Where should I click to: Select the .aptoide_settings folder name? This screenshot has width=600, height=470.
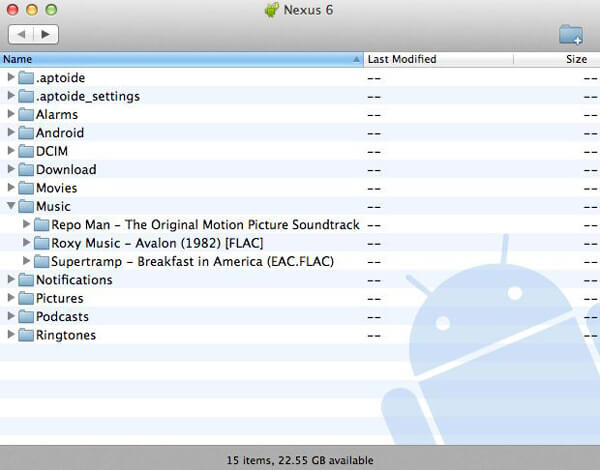coord(88,96)
